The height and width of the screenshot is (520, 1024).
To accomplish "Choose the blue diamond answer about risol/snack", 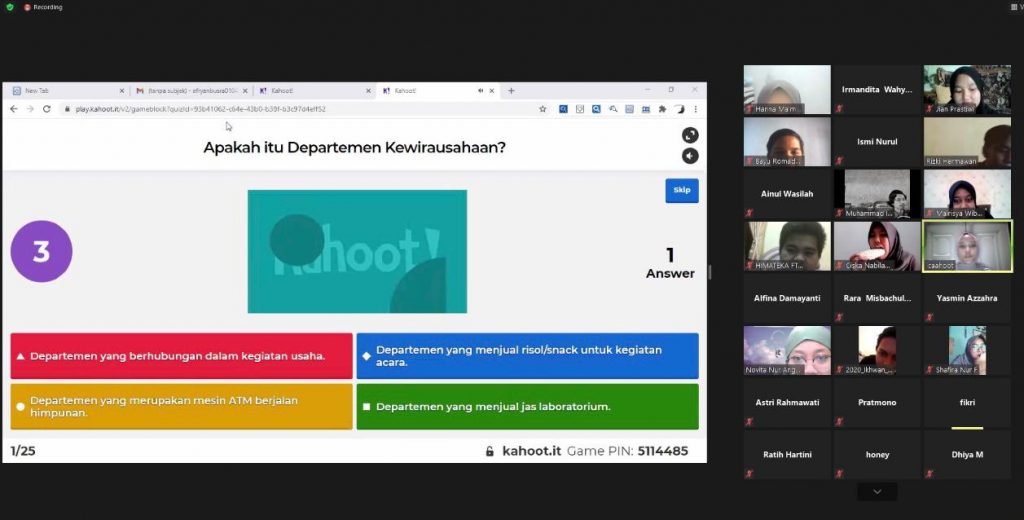I will point(527,356).
